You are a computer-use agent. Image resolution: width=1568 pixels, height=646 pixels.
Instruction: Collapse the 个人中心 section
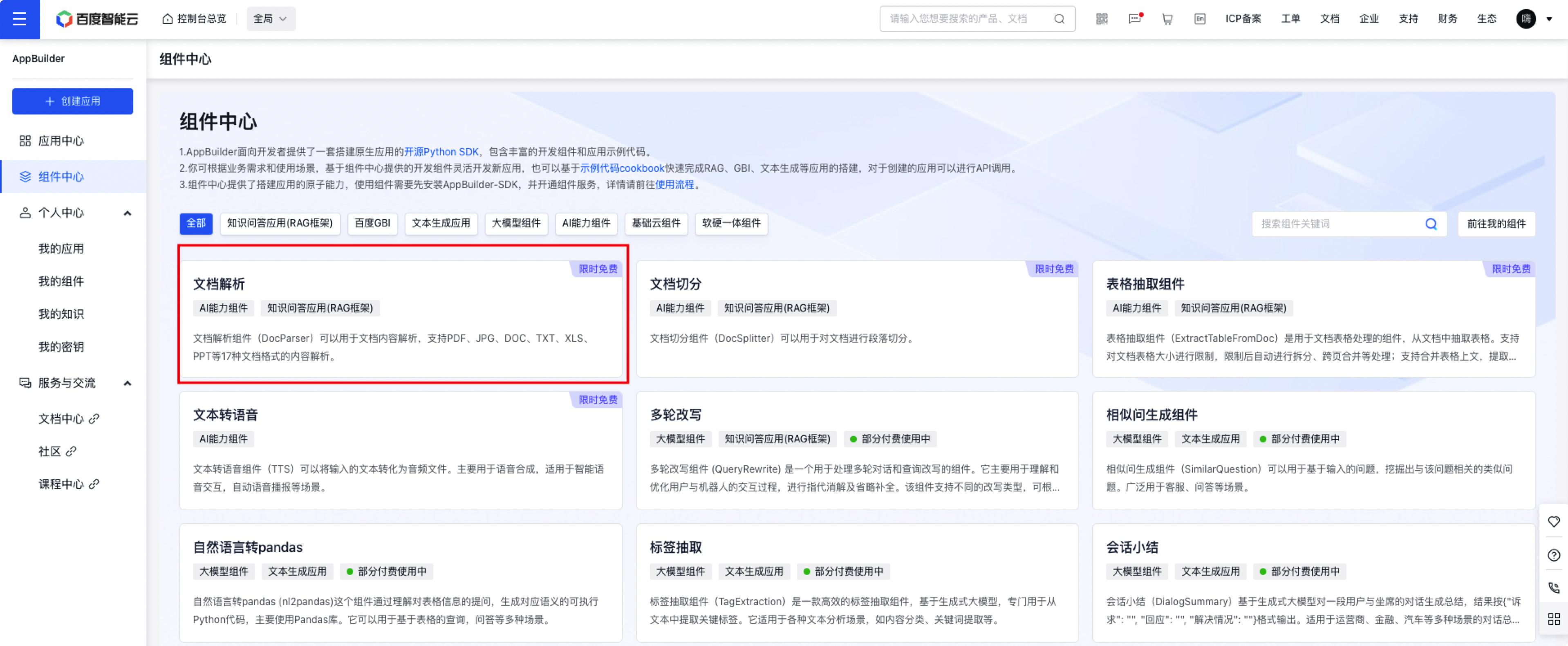click(x=127, y=213)
